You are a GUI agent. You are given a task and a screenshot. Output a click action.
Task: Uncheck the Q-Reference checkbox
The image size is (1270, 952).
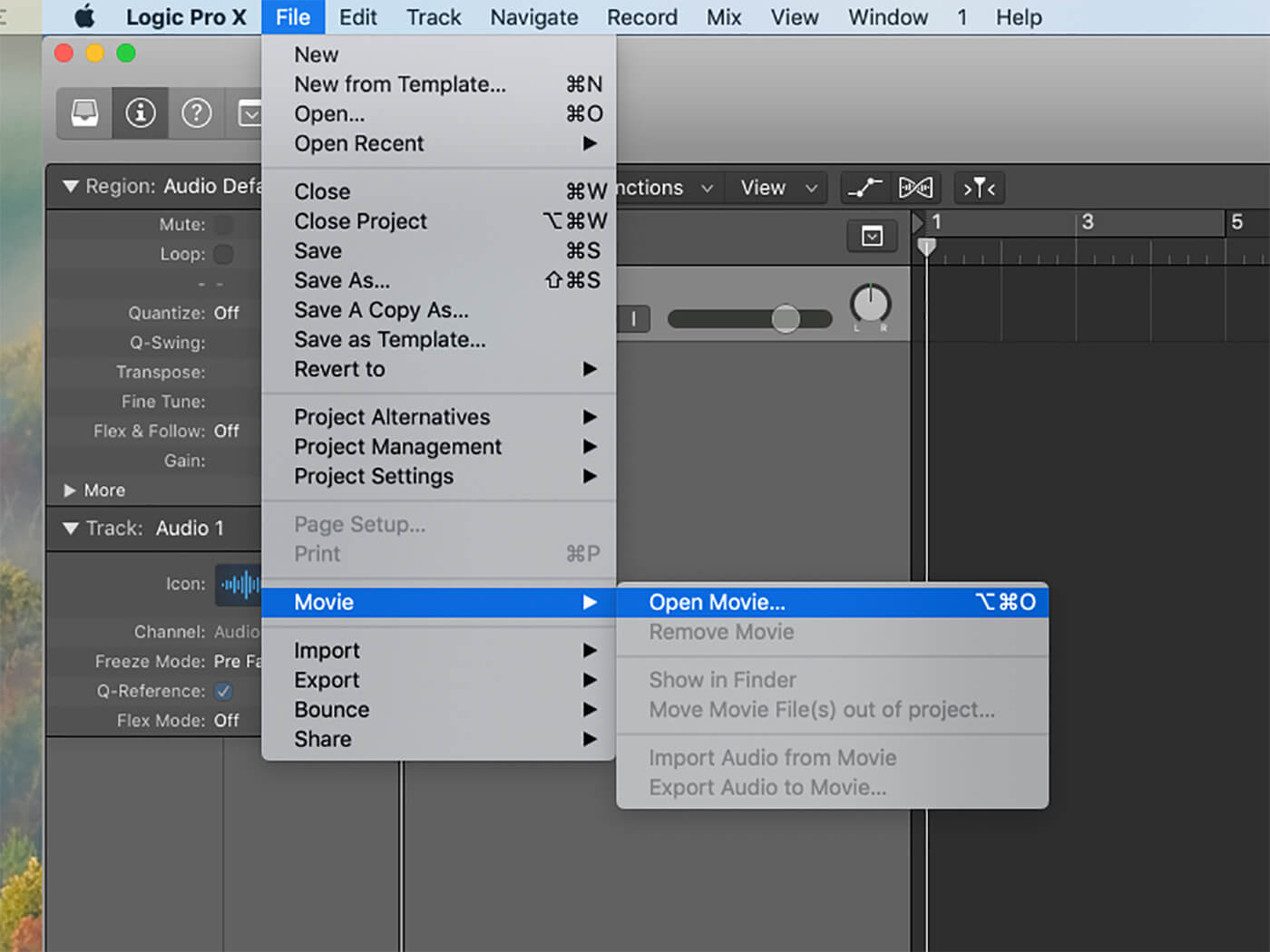[x=223, y=691]
